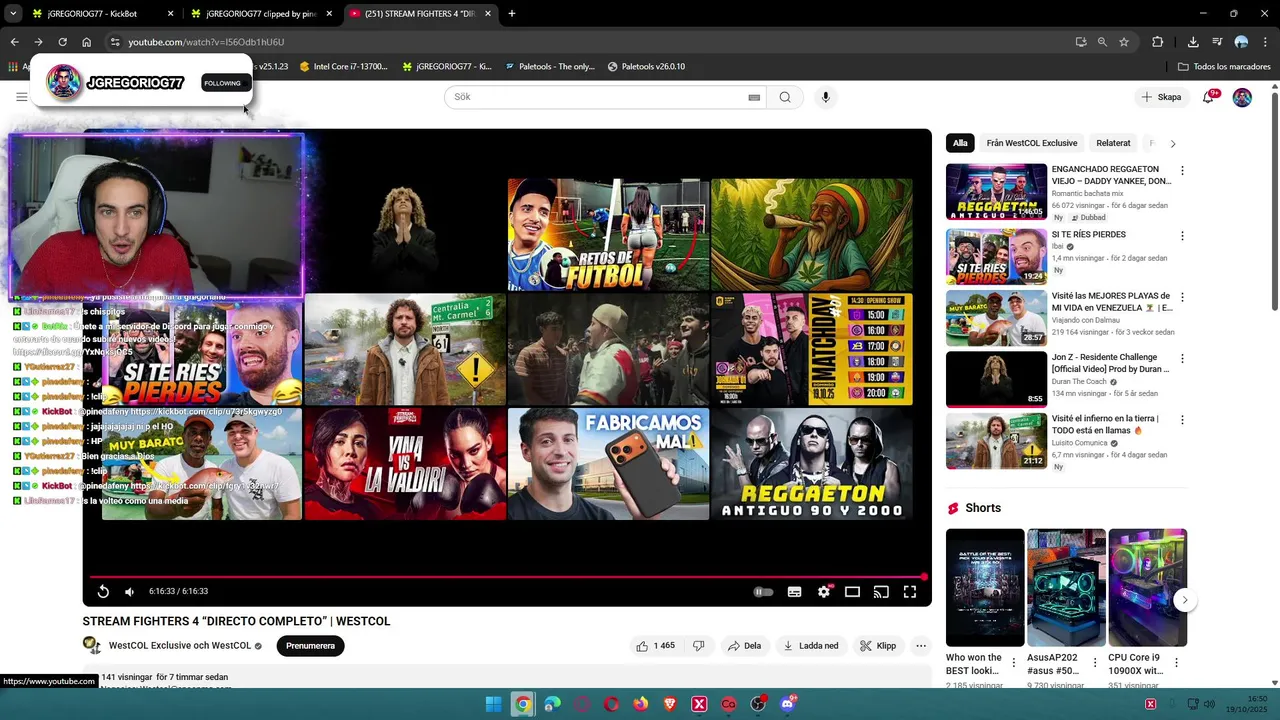Open options for AsusAP202 short

[x=1095, y=662]
